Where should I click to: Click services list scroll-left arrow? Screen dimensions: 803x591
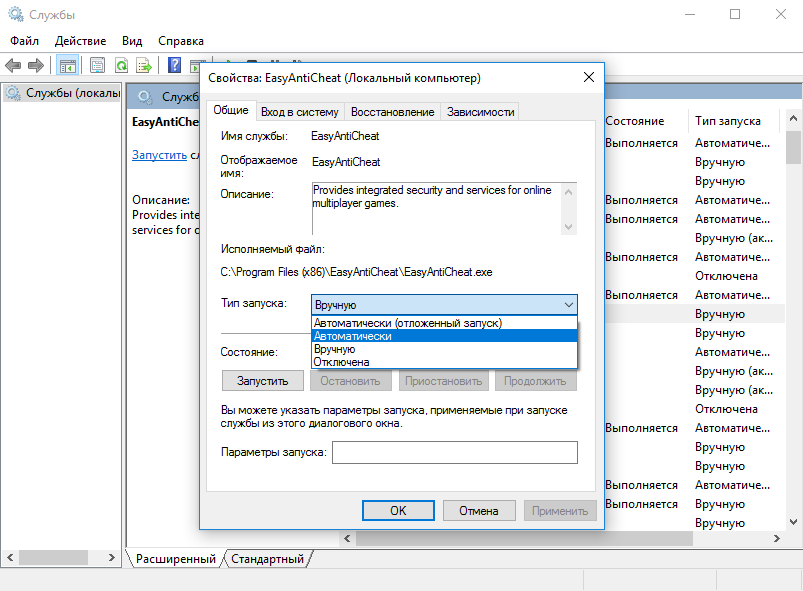(x=347, y=538)
